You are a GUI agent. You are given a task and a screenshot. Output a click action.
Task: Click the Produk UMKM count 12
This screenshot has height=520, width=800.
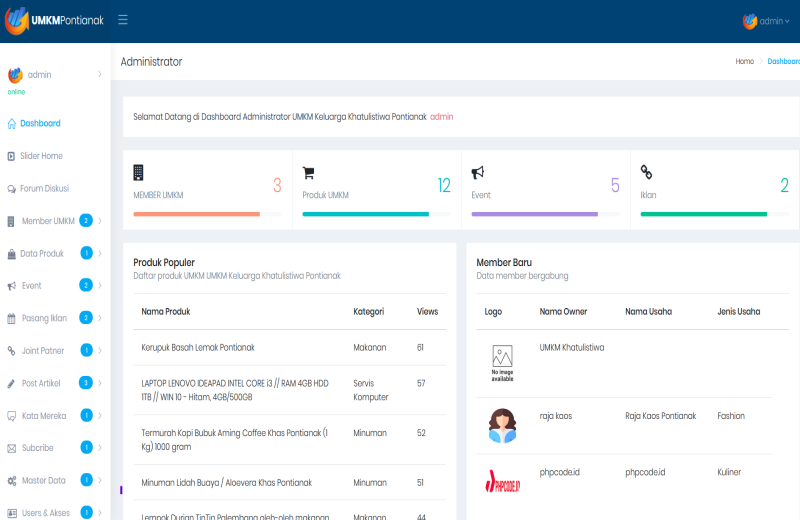pyautogui.click(x=444, y=185)
